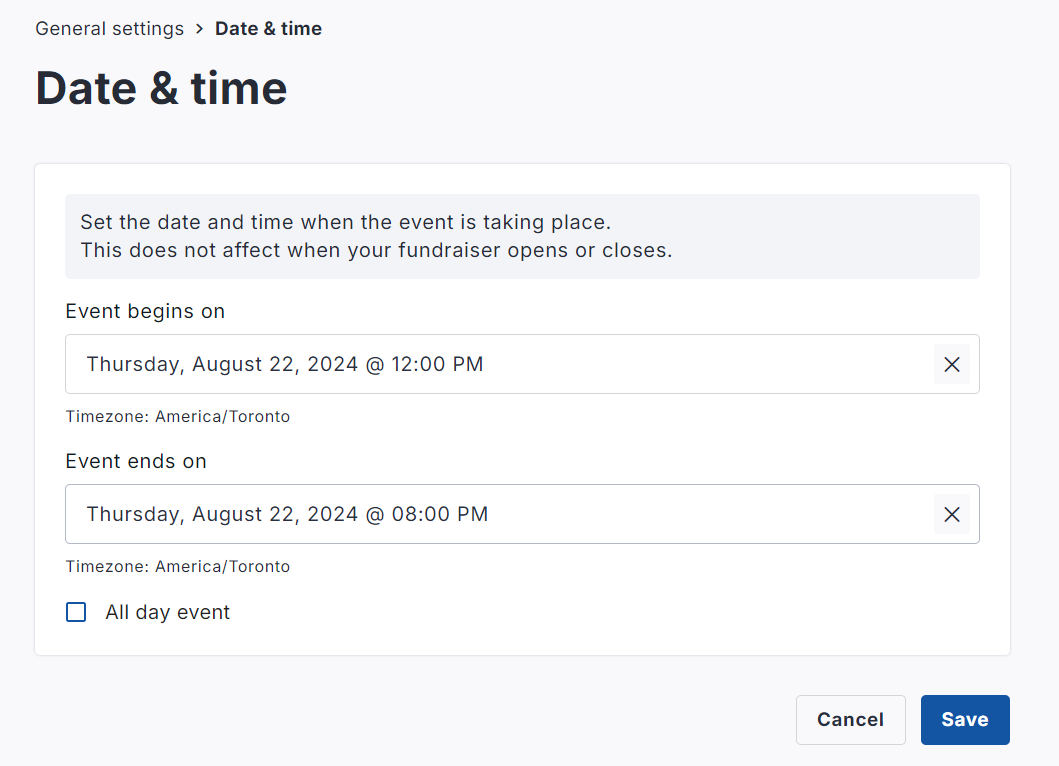Click the 'does not affect fundraiser' notice line
The image size is (1059, 766).
(376, 250)
